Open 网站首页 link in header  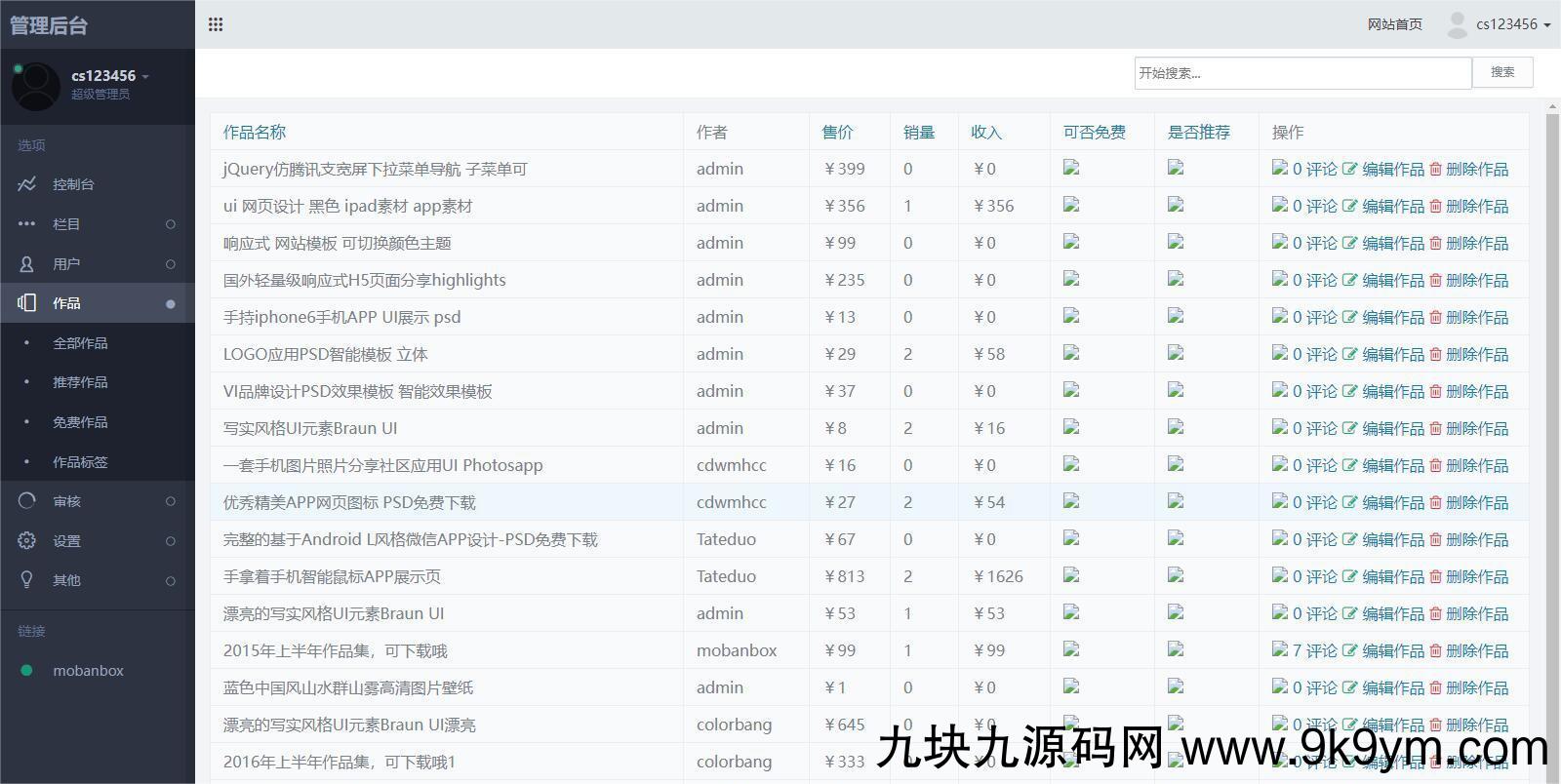[1394, 24]
